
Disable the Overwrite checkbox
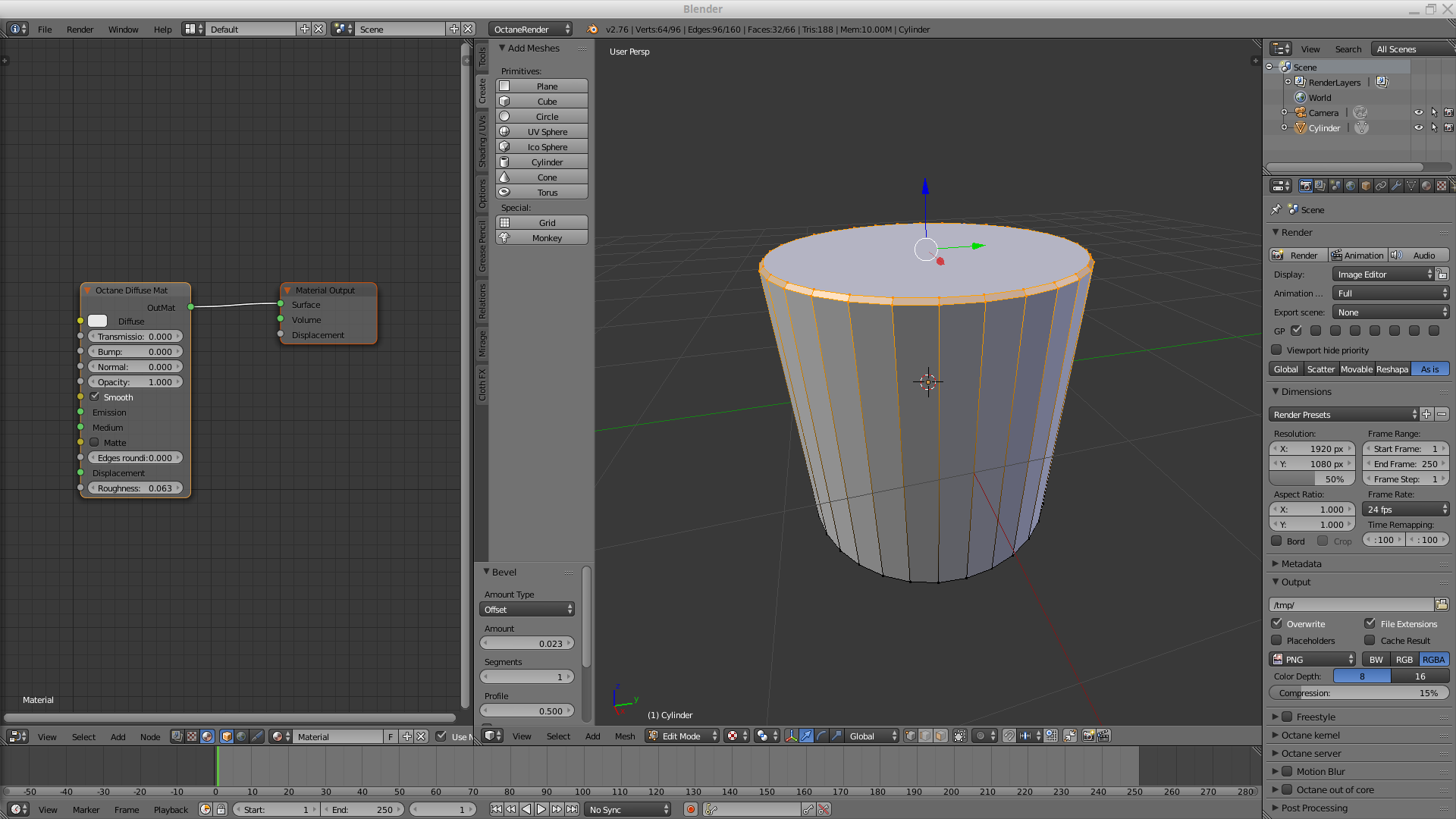1277,623
